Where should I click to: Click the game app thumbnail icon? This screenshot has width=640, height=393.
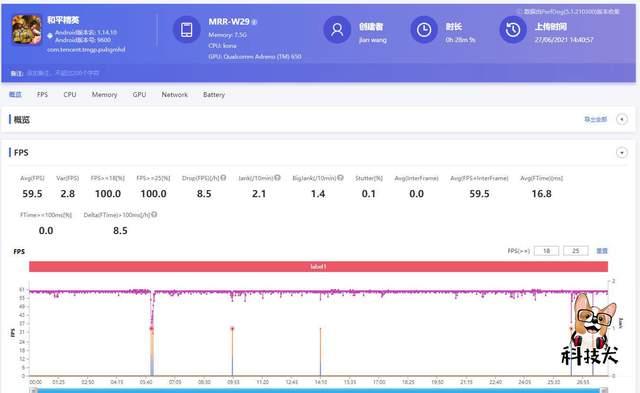click(27, 30)
